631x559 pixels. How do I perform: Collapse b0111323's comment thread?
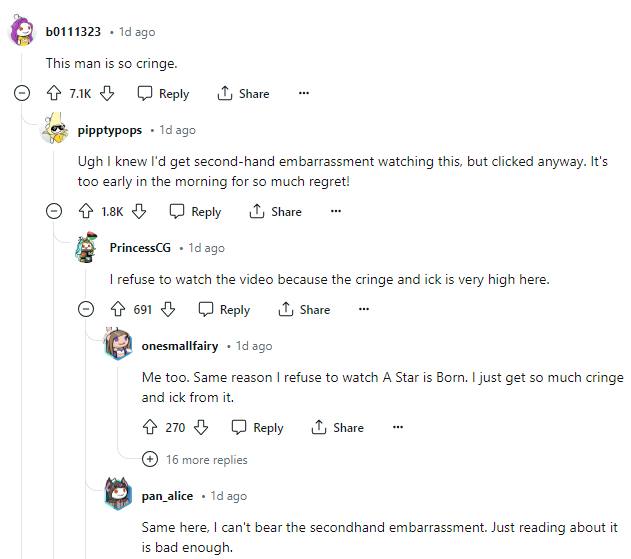[22, 93]
